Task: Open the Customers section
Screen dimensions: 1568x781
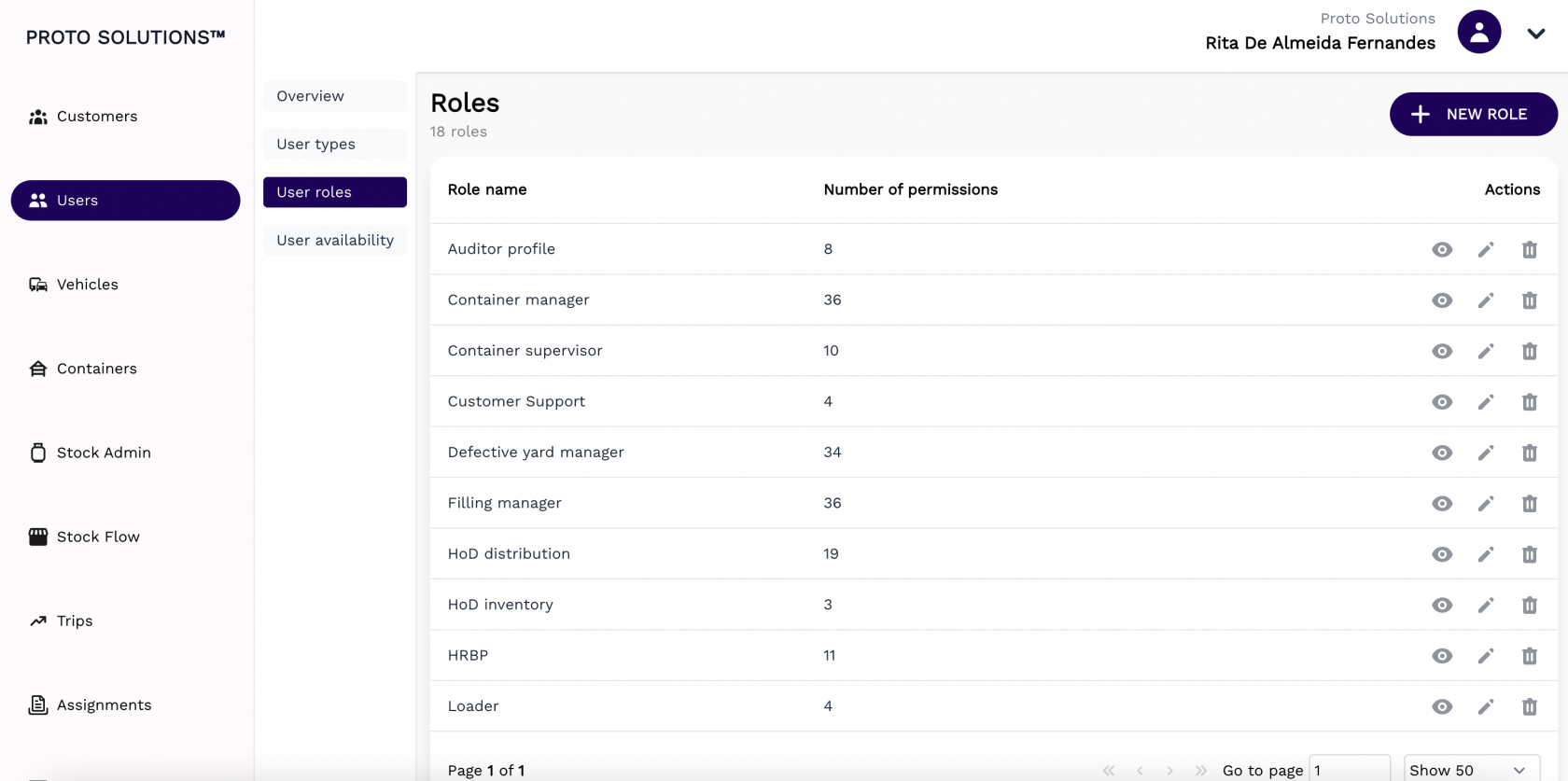Action: pyautogui.click(x=125, y=117)
